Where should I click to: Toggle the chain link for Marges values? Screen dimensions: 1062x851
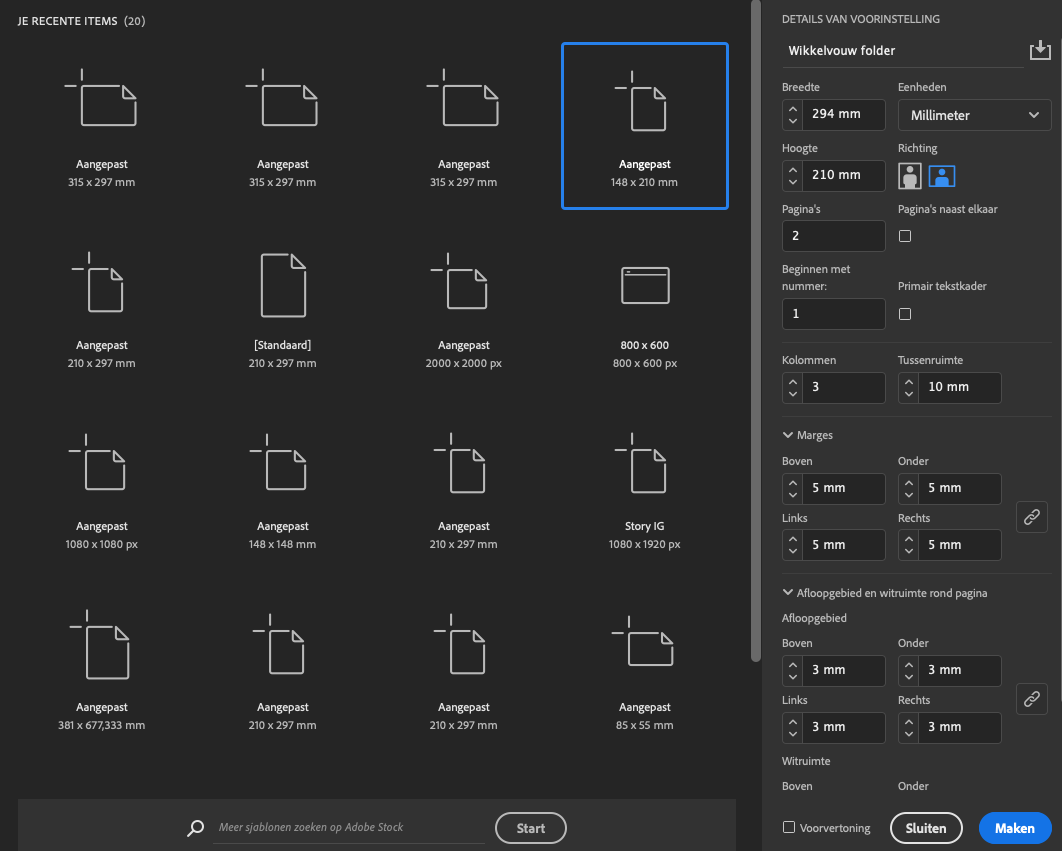pos(1032,517)
